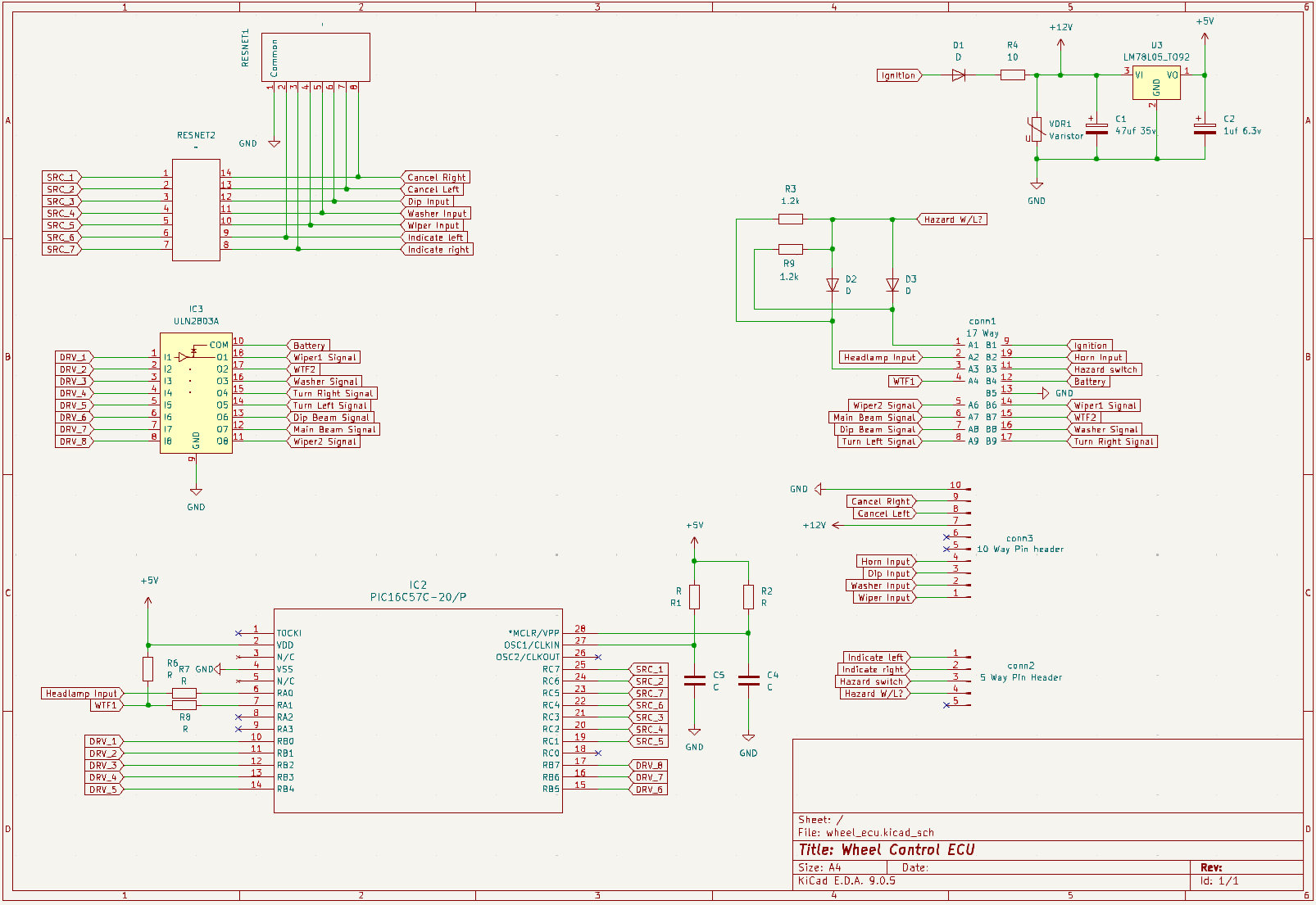1316x905 pixels.
Task: Click the Cancel Right label beside RESNET2
Action: tap(436, 178)
